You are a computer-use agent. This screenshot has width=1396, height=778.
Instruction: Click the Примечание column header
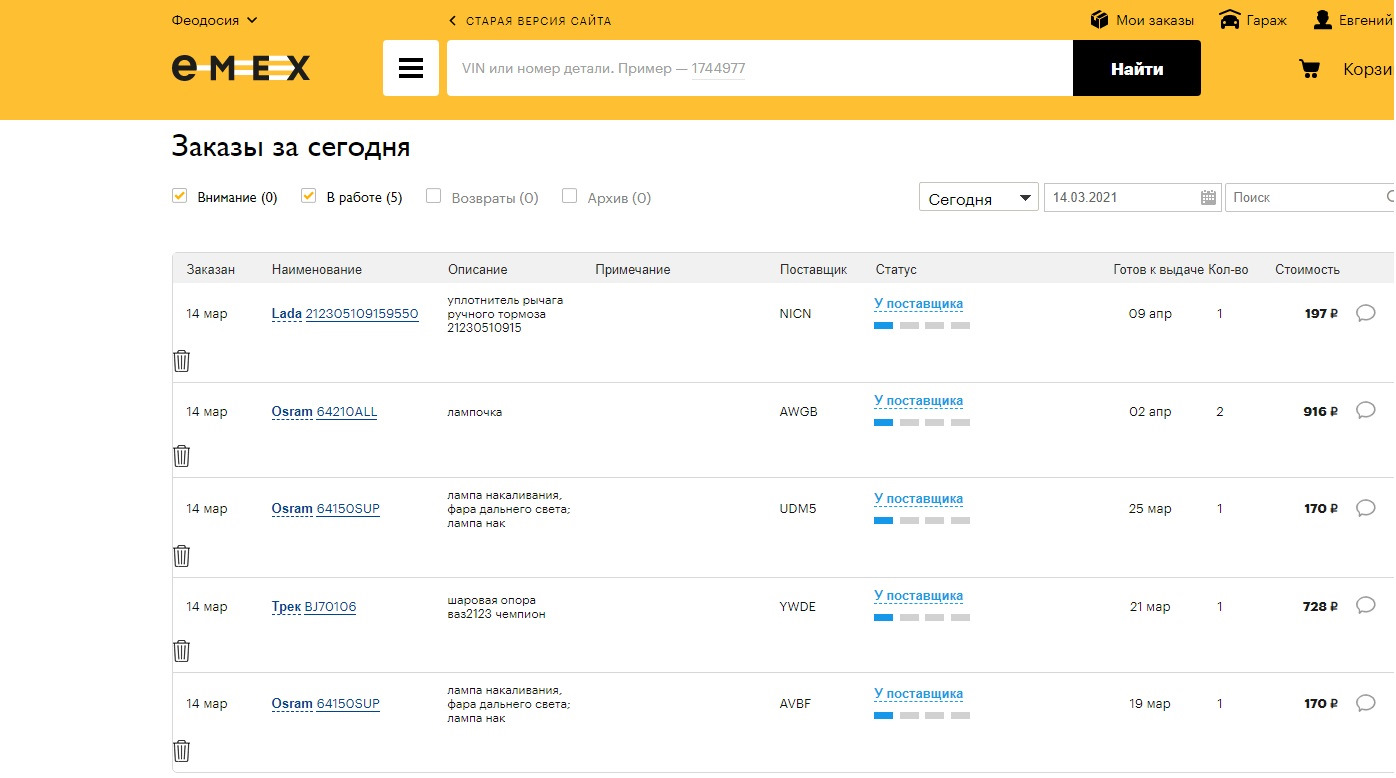click(x=633, y=270)
